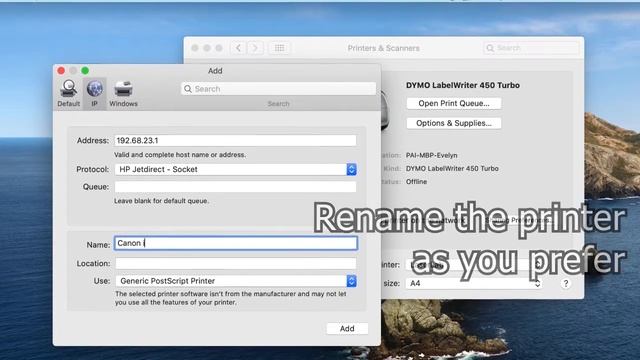Switch to the IP printer tab

point(94,93)
